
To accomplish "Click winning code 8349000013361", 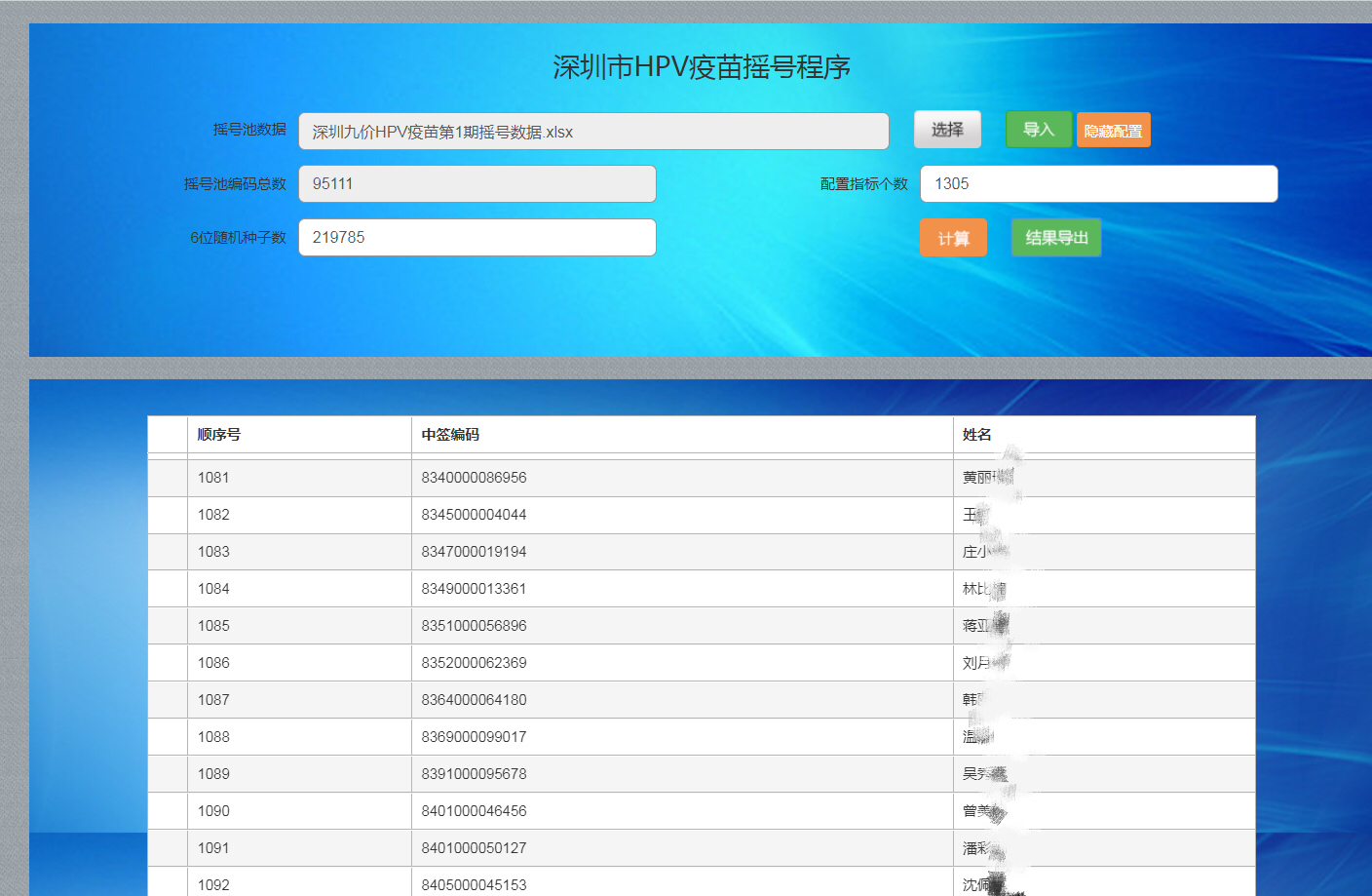I will (x=474, y=589).
